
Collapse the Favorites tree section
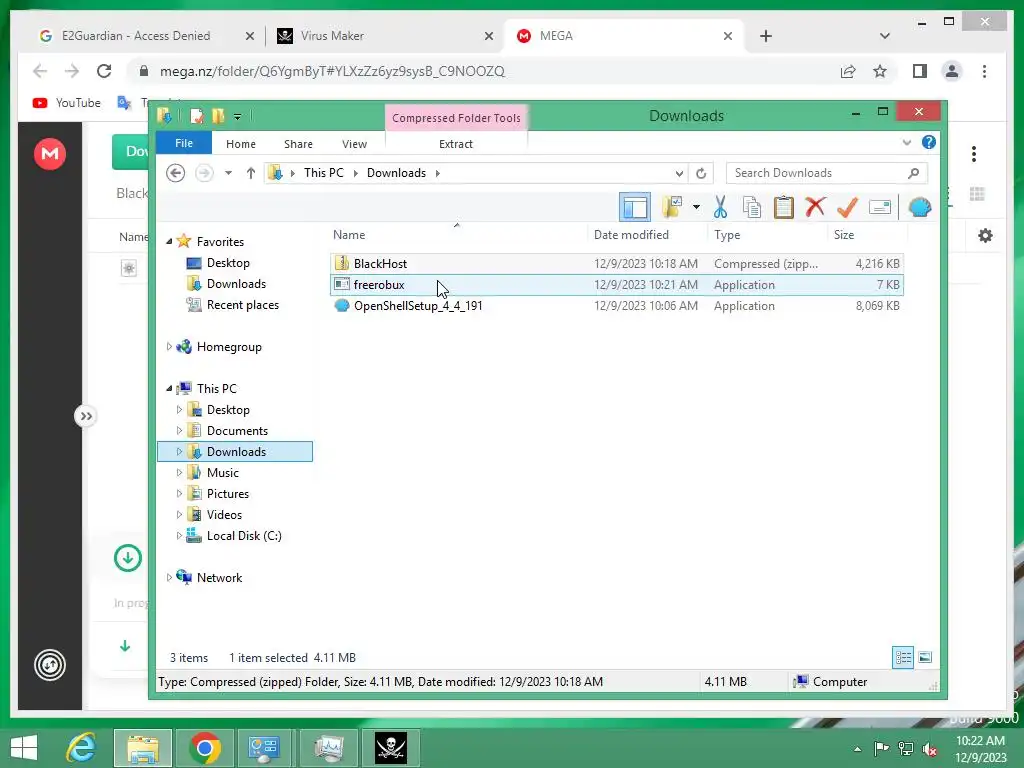pos(169,242)
